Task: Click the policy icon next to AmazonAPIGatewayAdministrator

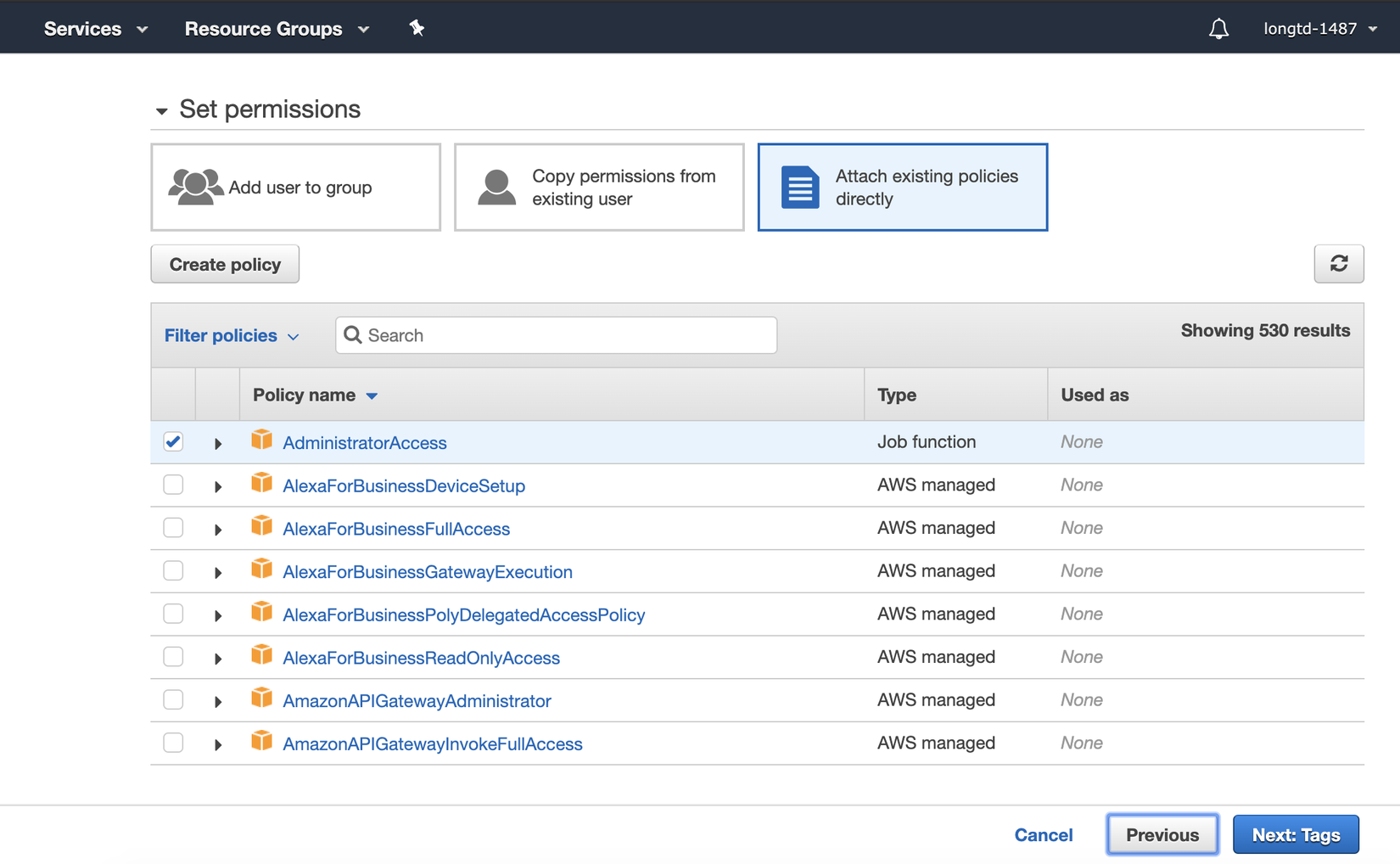Action: click(261, 698)
